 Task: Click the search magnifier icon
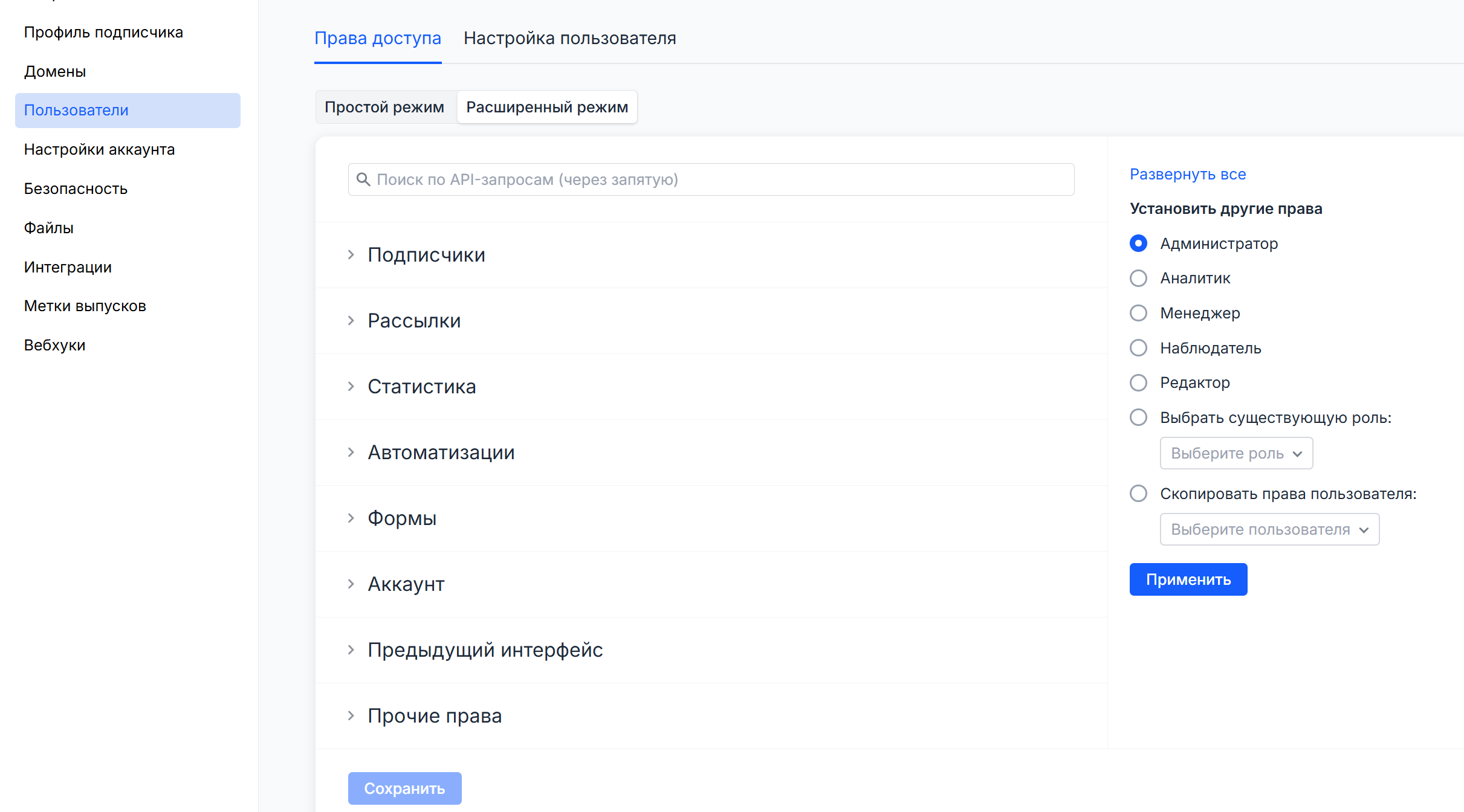(363, 179)
